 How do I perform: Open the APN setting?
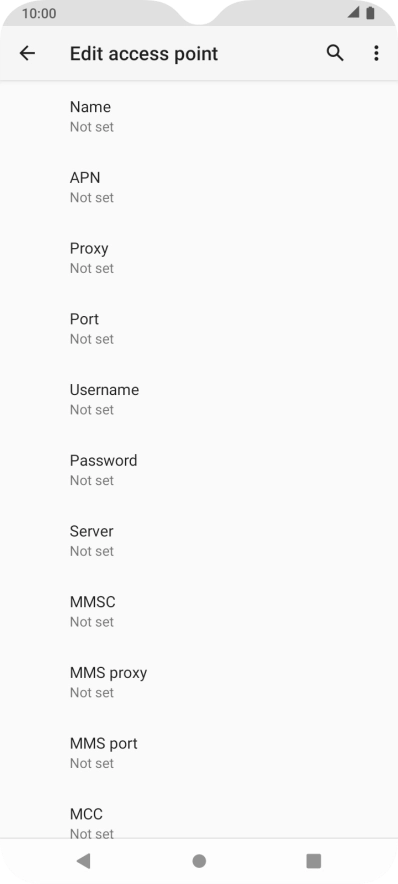click(199, 187)
